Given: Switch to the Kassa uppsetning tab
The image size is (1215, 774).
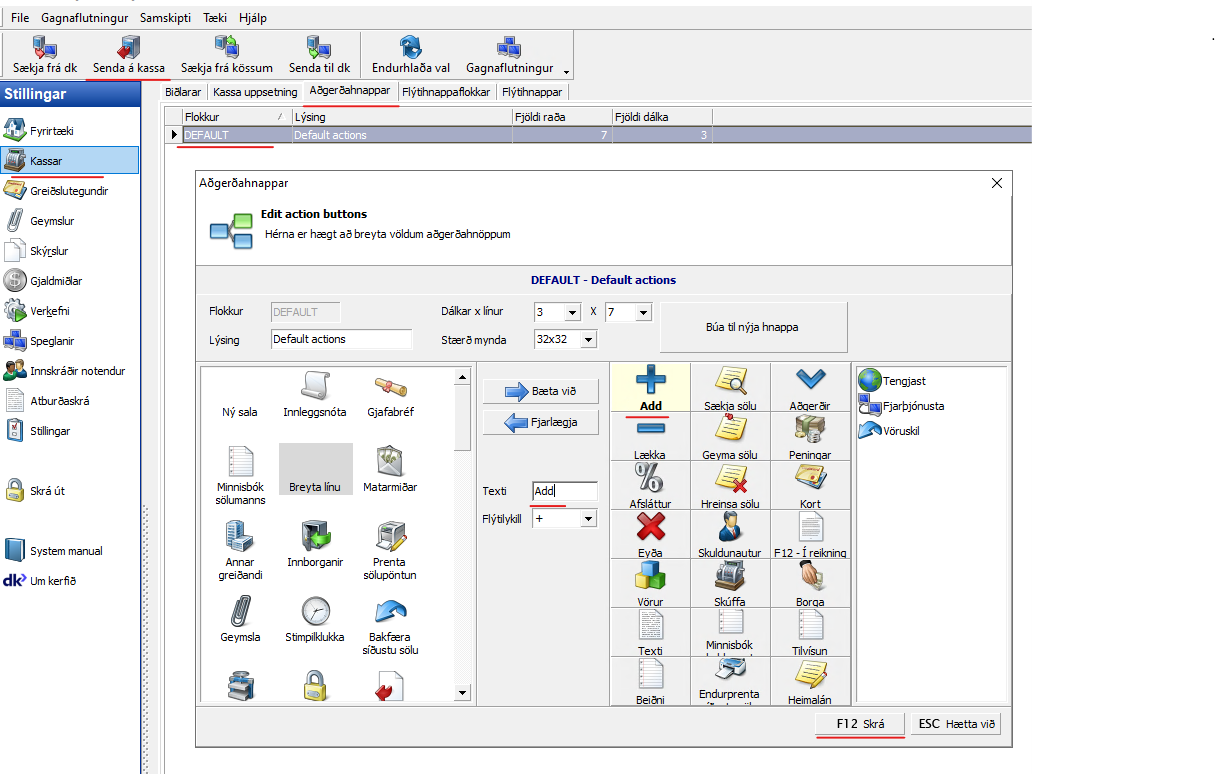Looking at the screenshot, I should click(x=255, y=92).
